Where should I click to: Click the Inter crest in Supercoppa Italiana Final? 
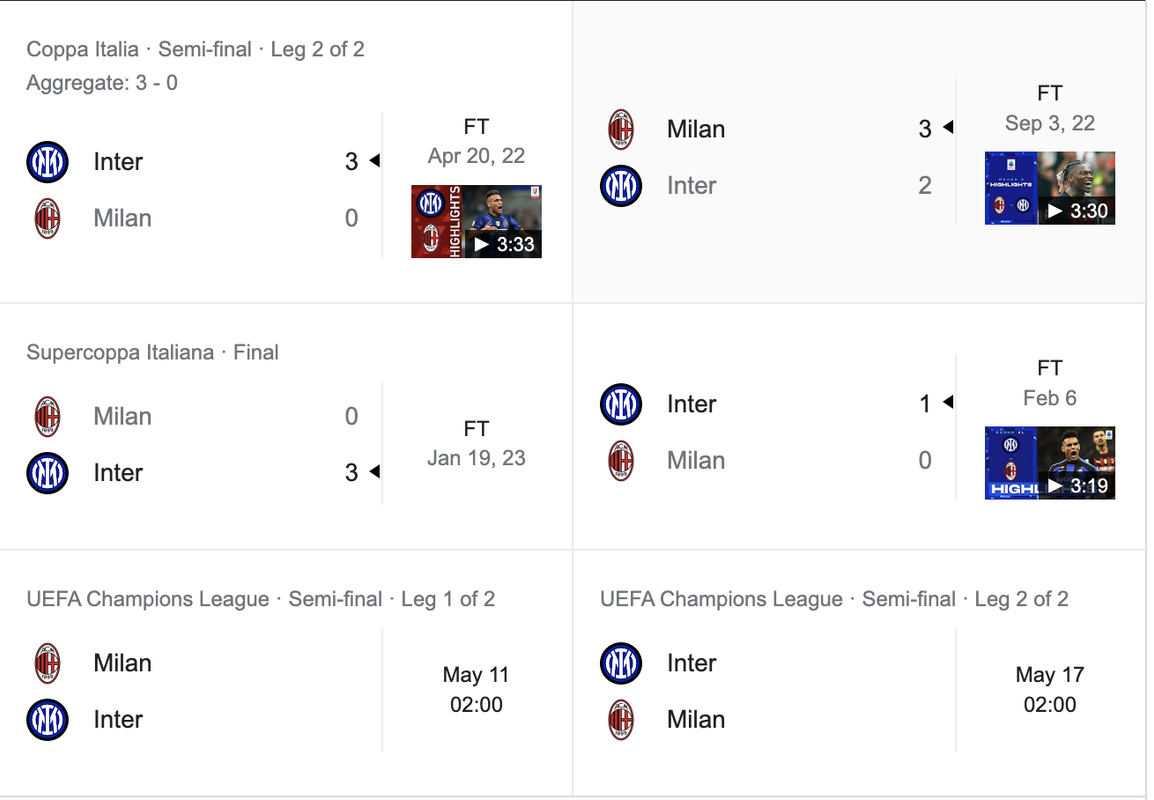[x=47, y=472]
